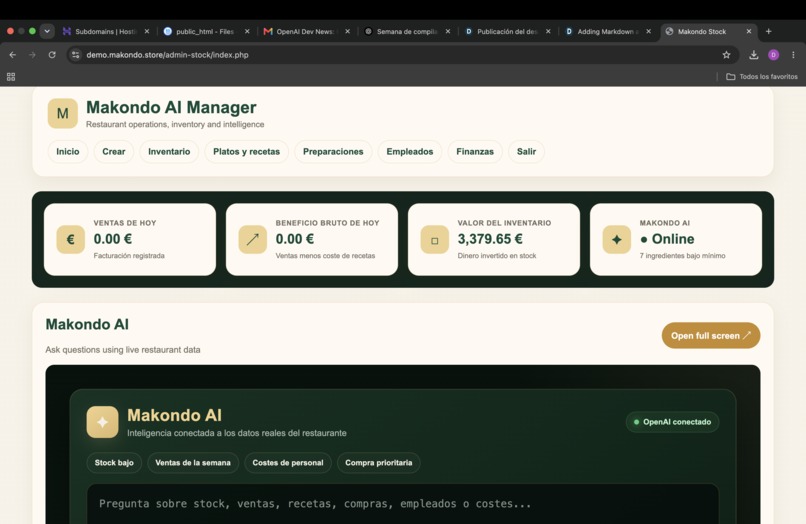
Task: Click the macOS green fullscreen window button
Action: tap(32, 31)
